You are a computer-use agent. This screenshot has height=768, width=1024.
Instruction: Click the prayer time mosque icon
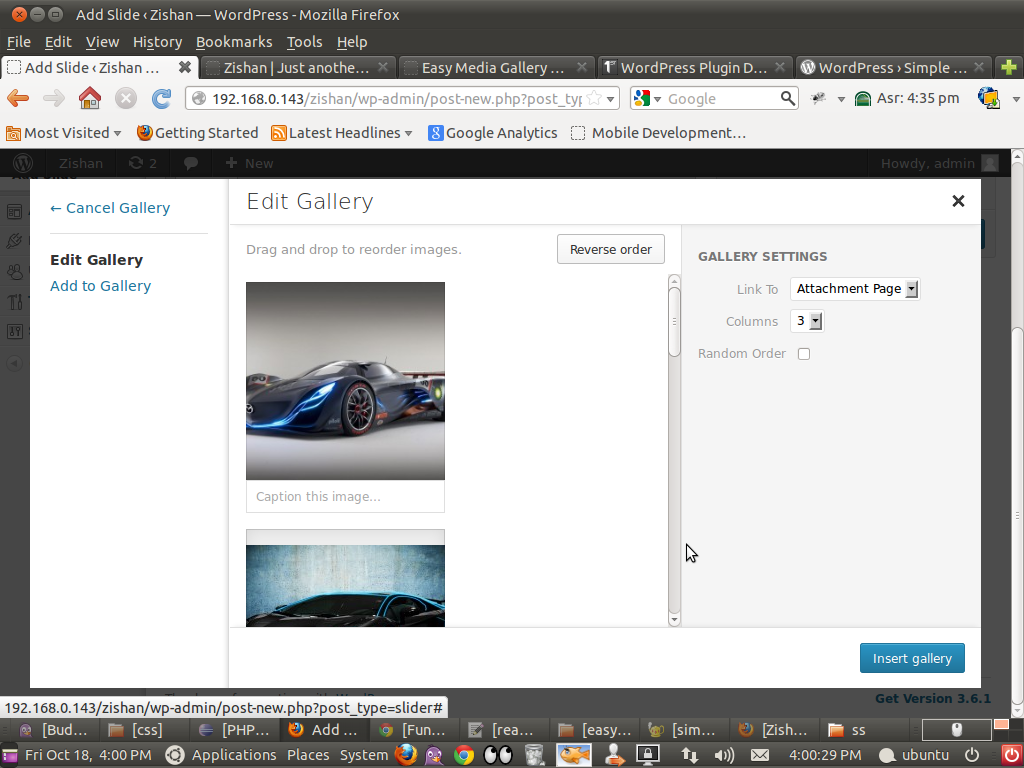pyautogui.click(x=863, y=99)
